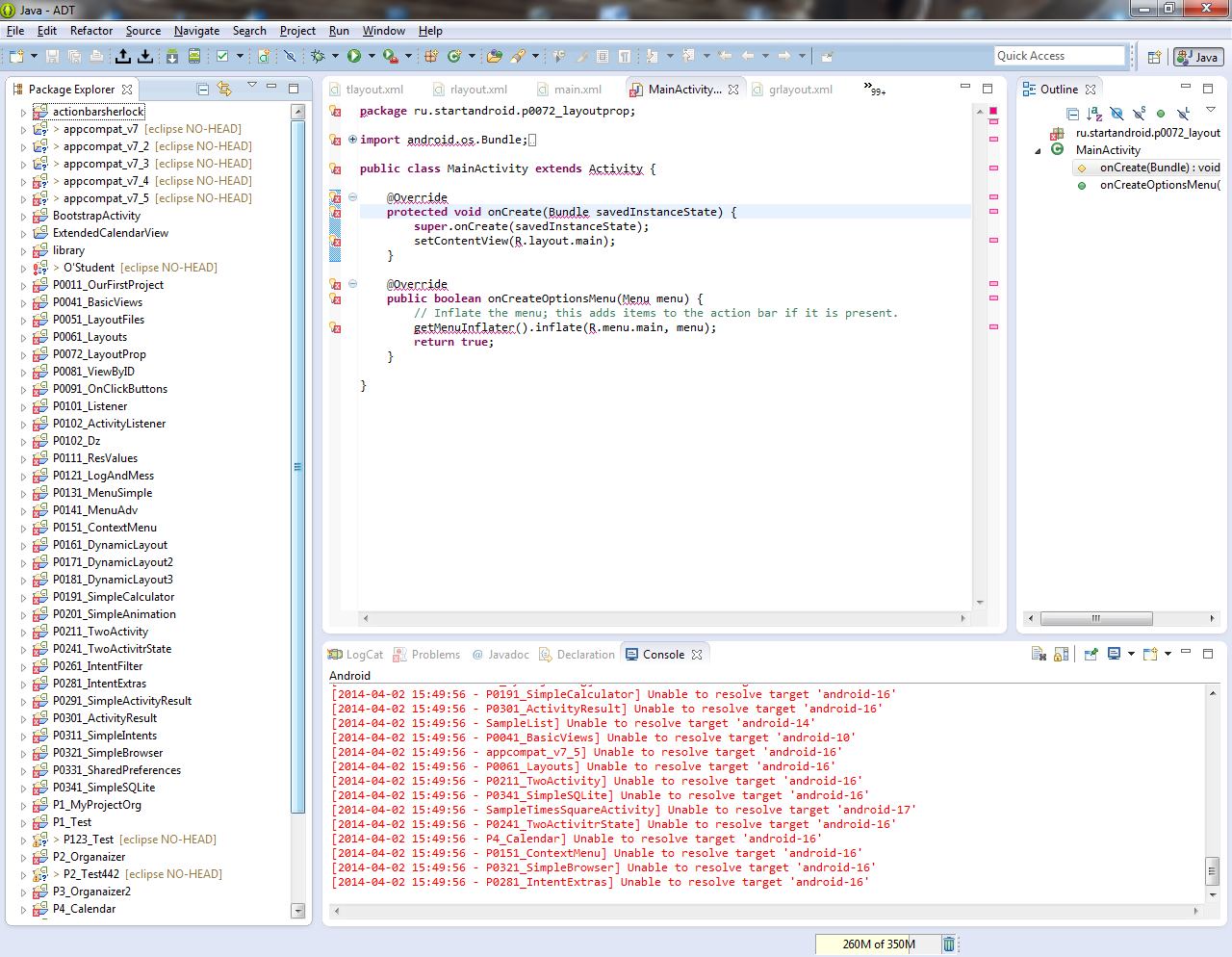1232x957 pixels.
Task: Click into the Quick Access field
Action: pyautogui.click(x=1059, y=56)
